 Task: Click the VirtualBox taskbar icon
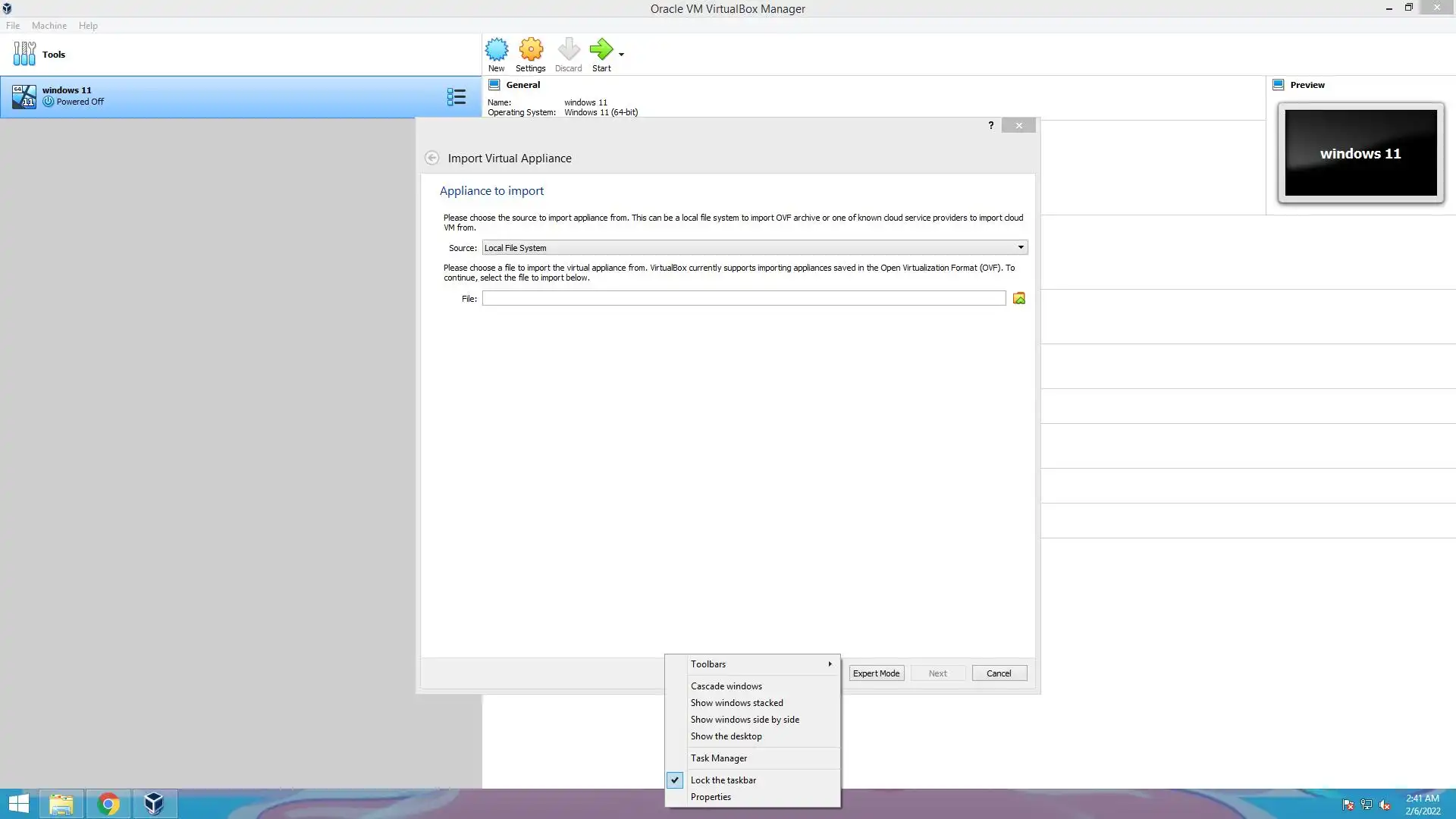pos(154,804)
